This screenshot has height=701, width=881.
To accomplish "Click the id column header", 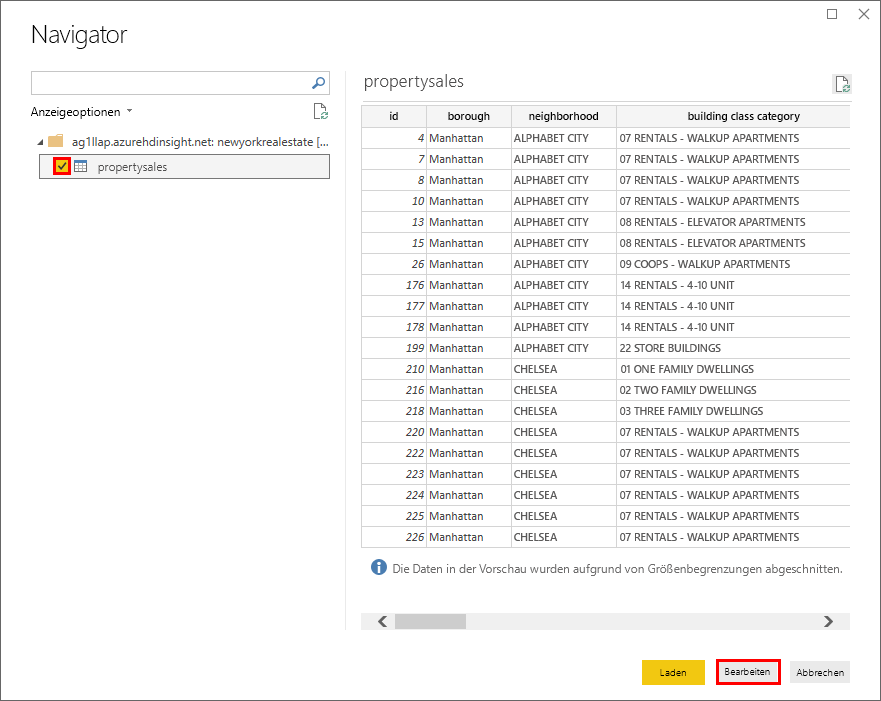I will [393, 116].
